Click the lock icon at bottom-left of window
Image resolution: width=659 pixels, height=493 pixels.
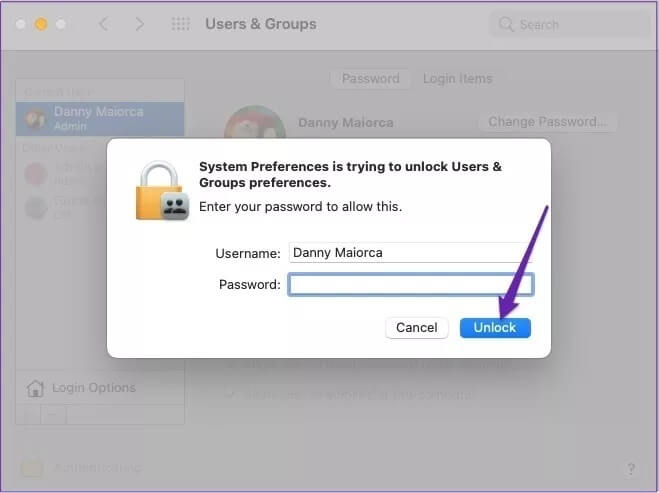pos(32,467)
